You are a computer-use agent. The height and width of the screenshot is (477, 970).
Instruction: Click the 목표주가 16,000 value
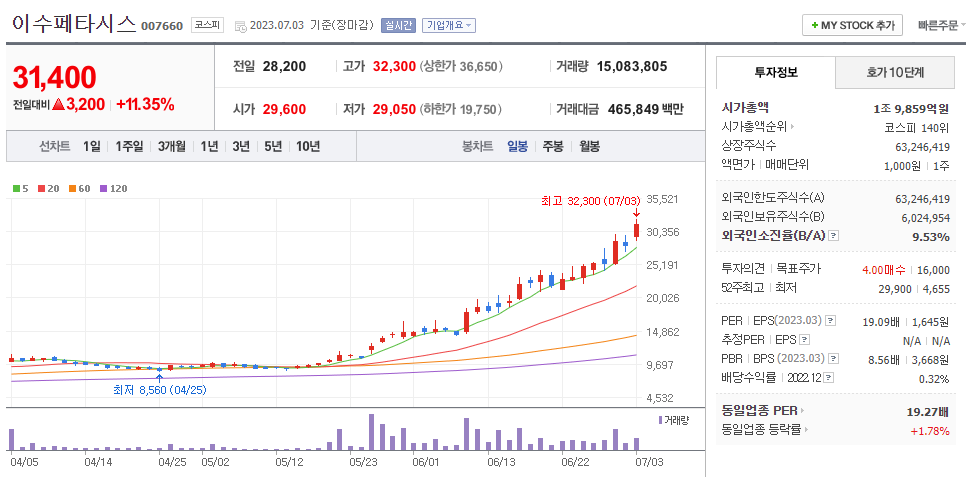point(933,270)
